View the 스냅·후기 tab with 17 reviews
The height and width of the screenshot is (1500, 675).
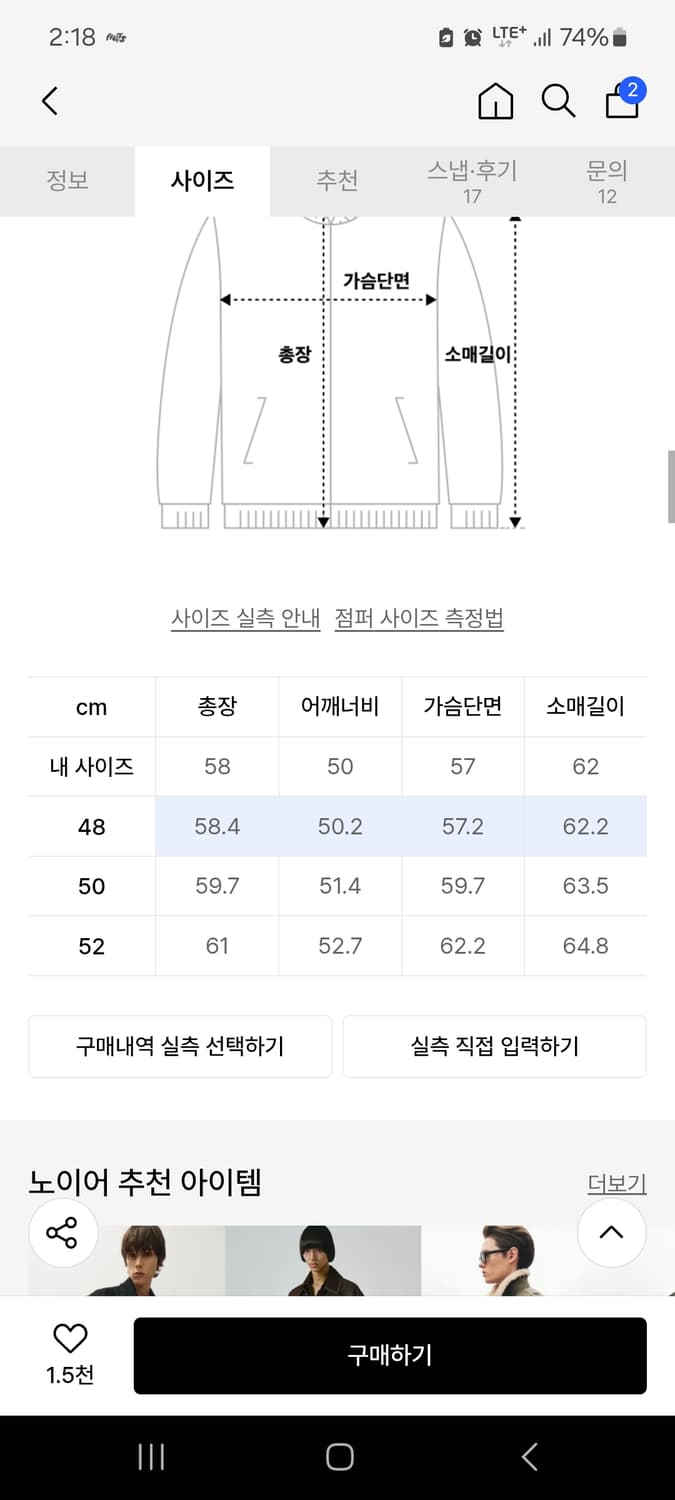pos(472,181)
